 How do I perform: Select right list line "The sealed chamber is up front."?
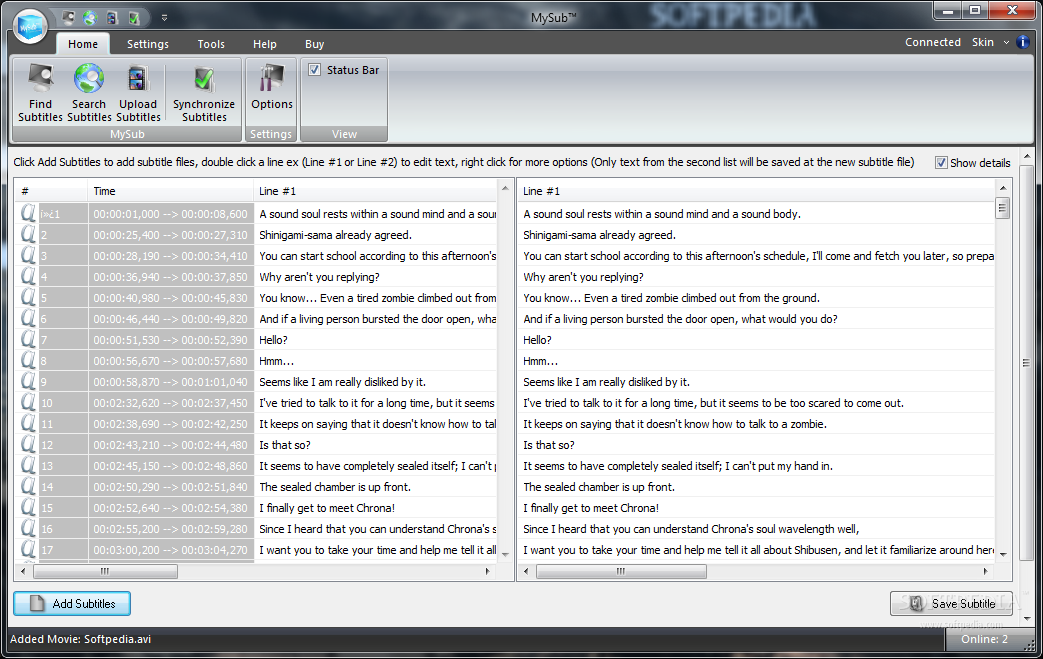599,487
